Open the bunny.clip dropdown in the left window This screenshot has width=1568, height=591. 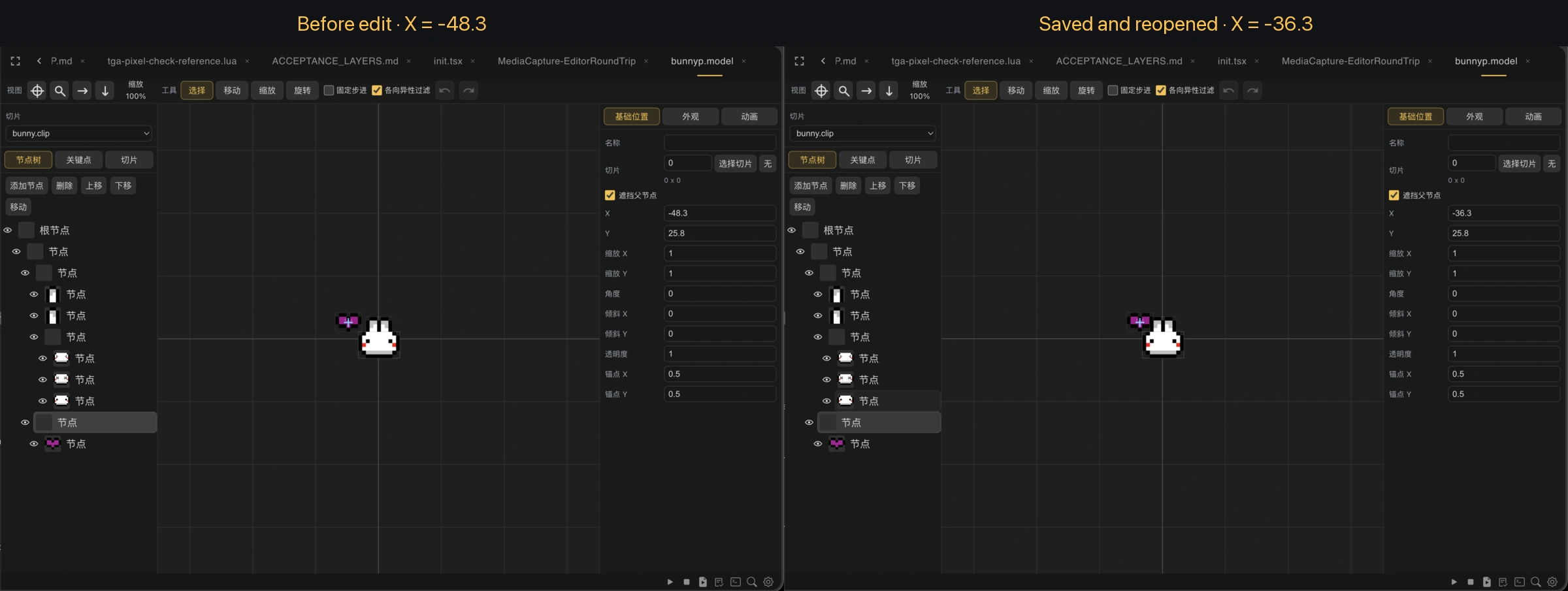point(78,133)
